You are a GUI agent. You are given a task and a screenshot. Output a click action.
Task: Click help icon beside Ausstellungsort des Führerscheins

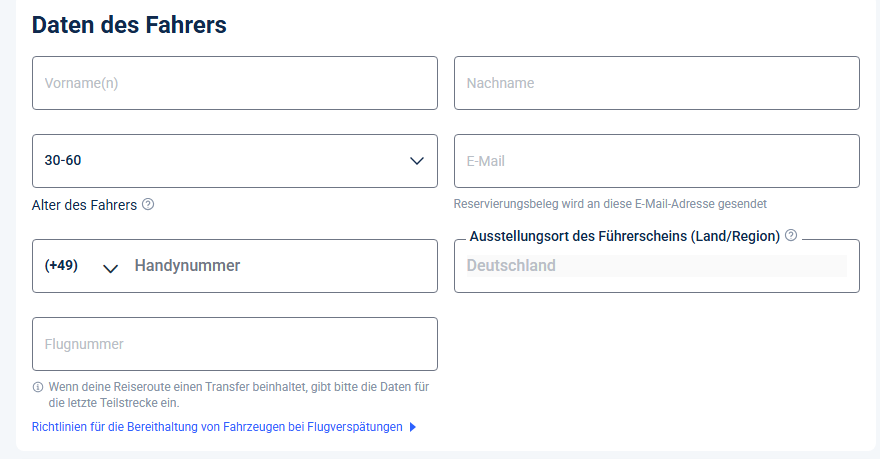[x=791, y=235]
